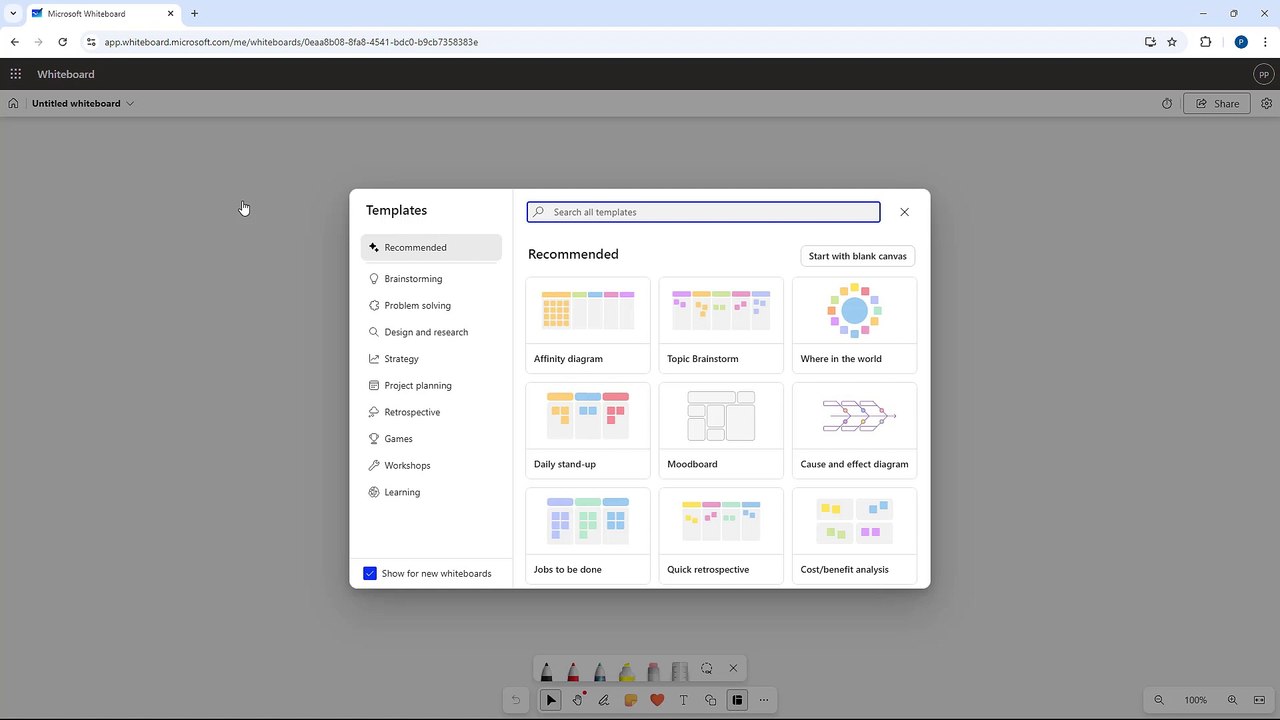Bookmark this page with star icon
The image size is (1280, 720).
(1172, 42)
